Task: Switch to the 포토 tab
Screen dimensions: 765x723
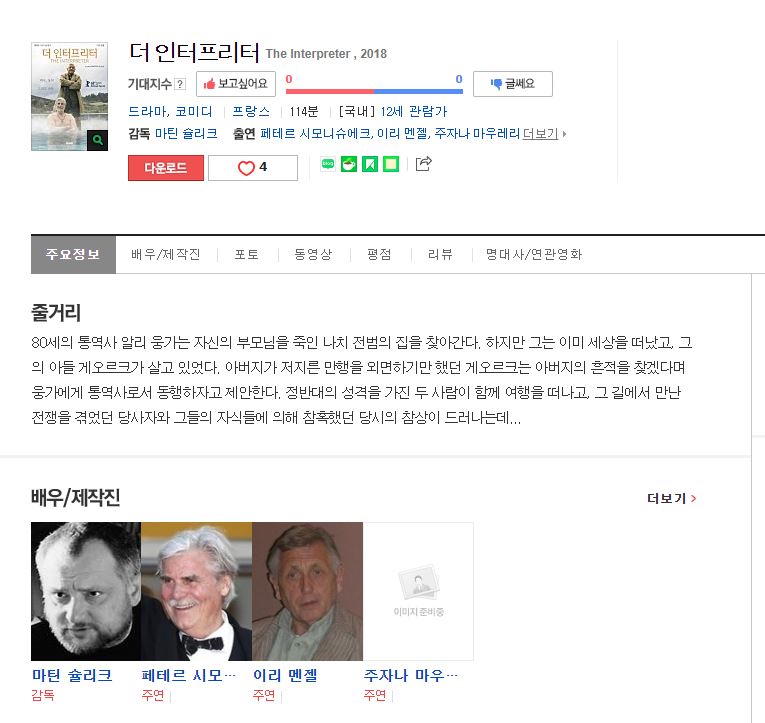Action: click(246, 254)
